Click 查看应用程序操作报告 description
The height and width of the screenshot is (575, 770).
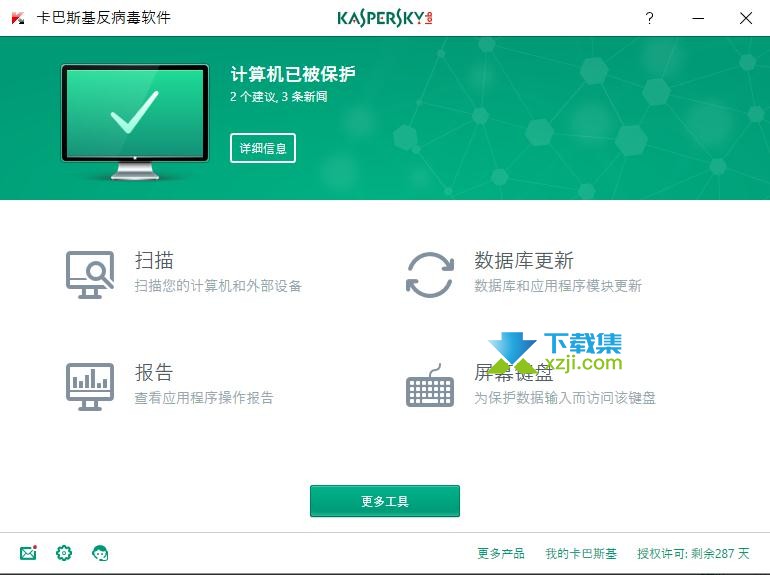click(x=204, y=398)
